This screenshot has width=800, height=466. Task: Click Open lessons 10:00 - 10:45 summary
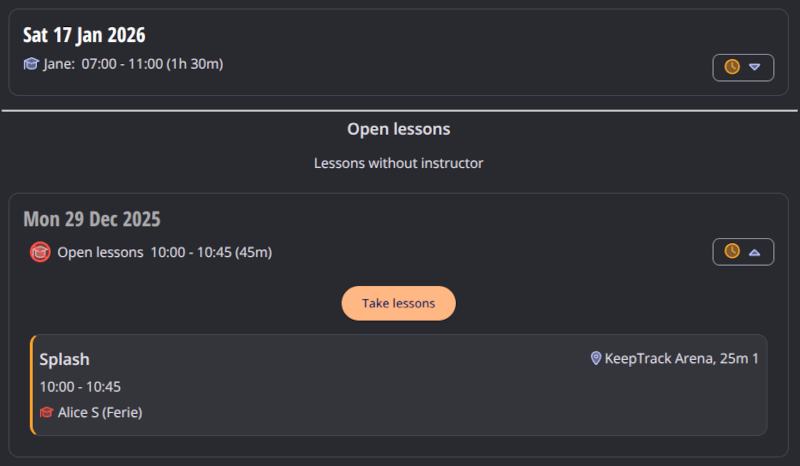tap(164, 252)
